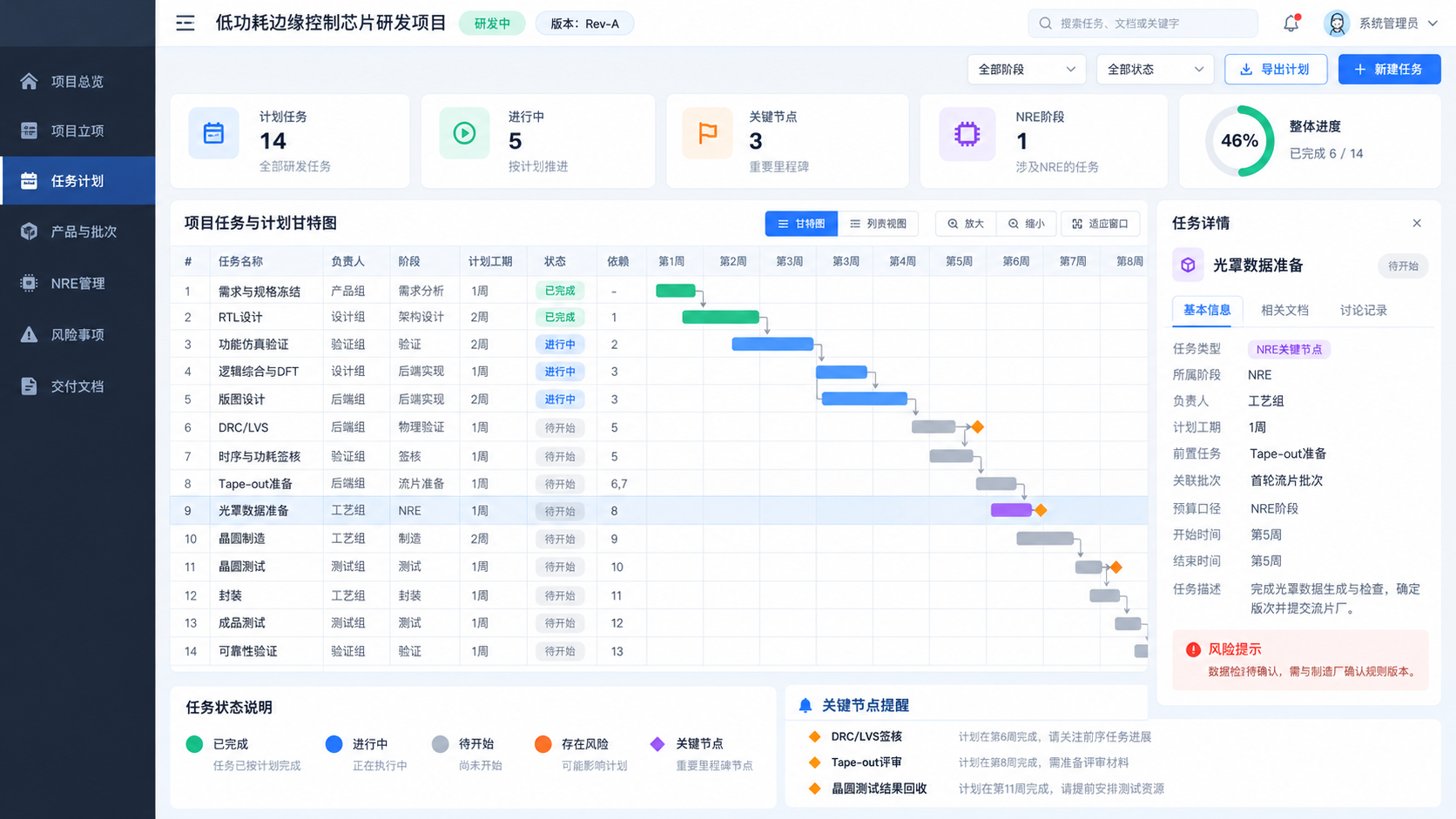Click the 适应窗口 button
Image resolution: width=1456 pixels, height=819 pixels.
[x=1100, y=224]
